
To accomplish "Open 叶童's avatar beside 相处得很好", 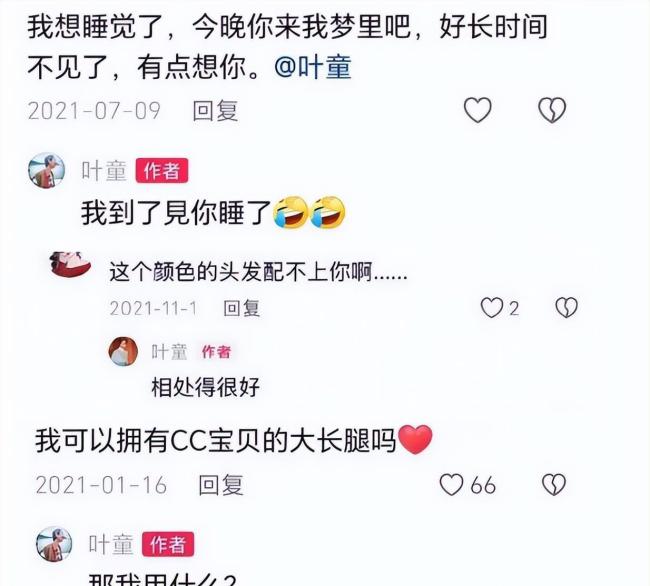I will pyautogui.click(x=123, y=351).
